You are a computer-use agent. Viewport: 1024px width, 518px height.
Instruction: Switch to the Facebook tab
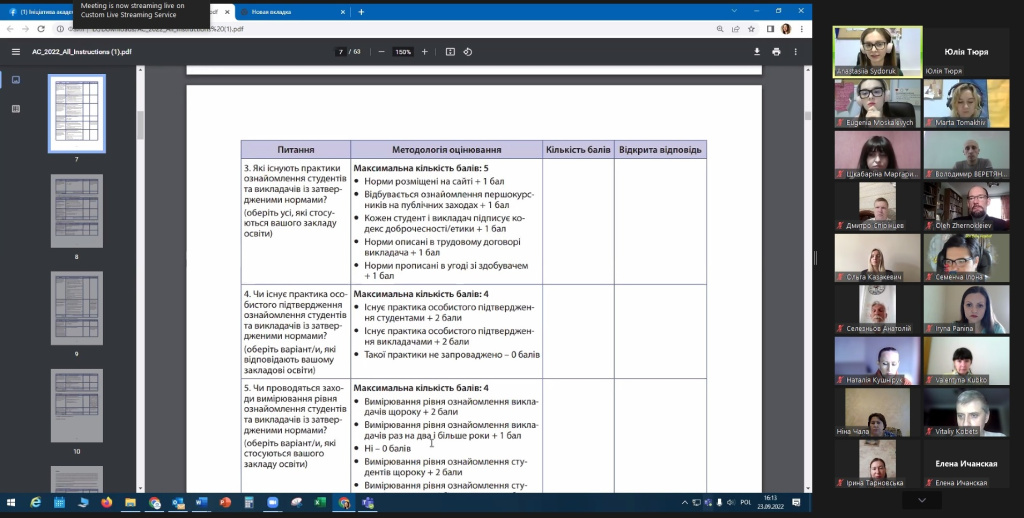click(39, 12)
